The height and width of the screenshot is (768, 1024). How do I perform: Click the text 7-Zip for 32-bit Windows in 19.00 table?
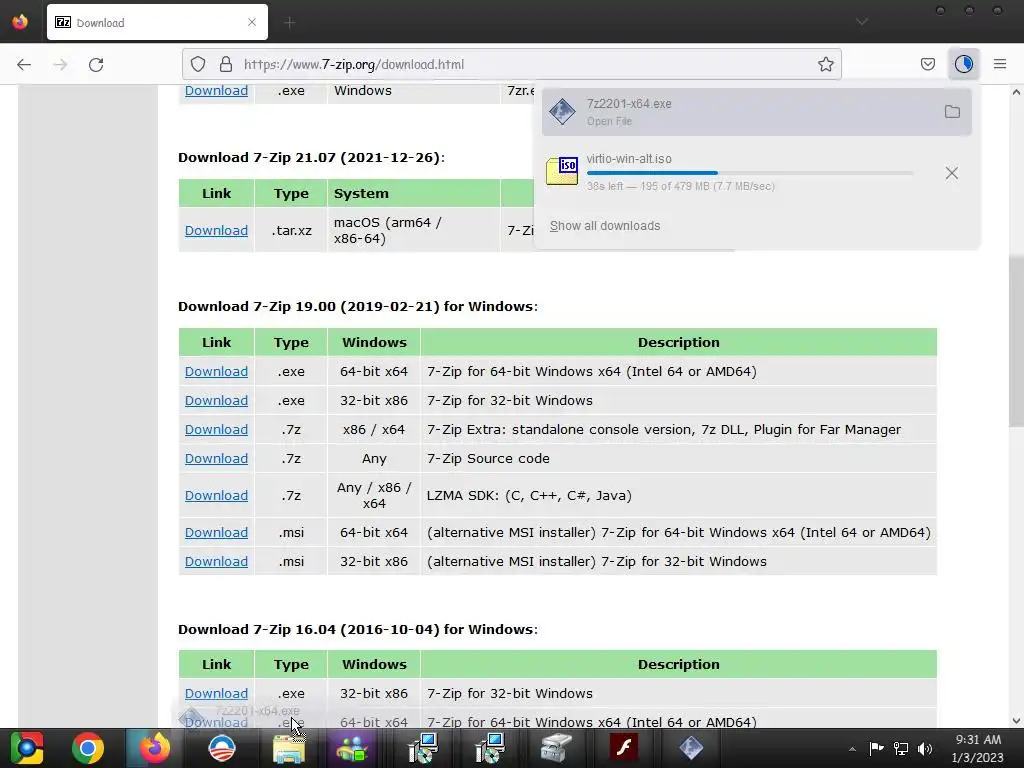click(510, 400)
